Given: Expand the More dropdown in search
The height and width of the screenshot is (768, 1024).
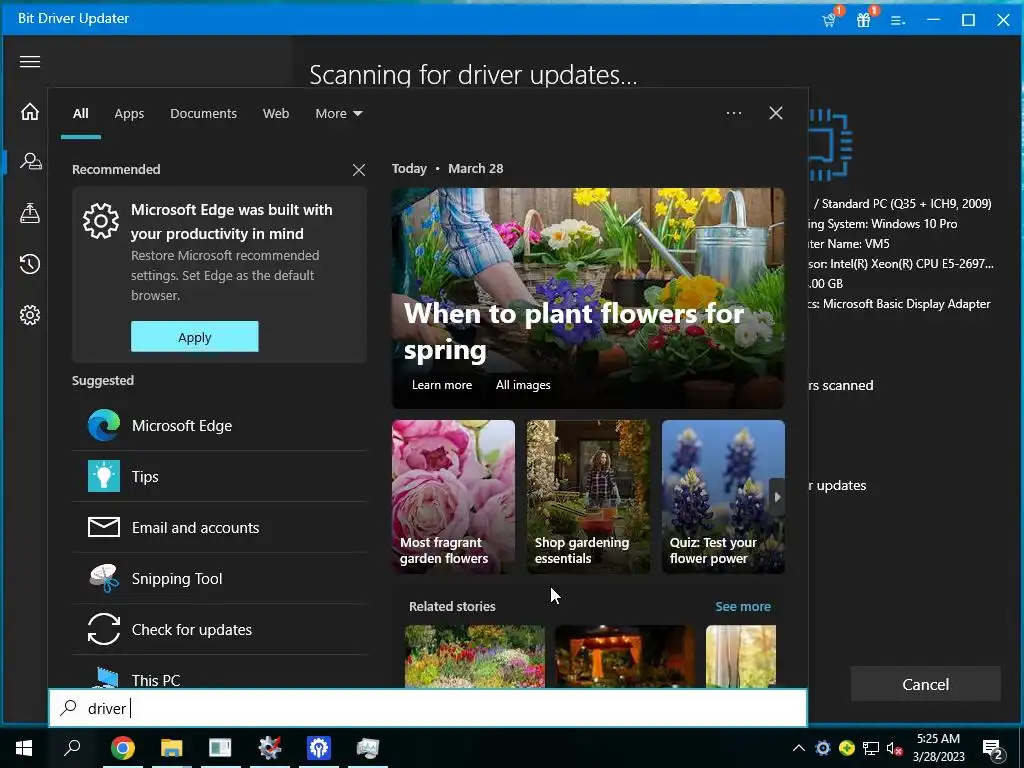Looking at the screenshot, I should click(338, 114).
